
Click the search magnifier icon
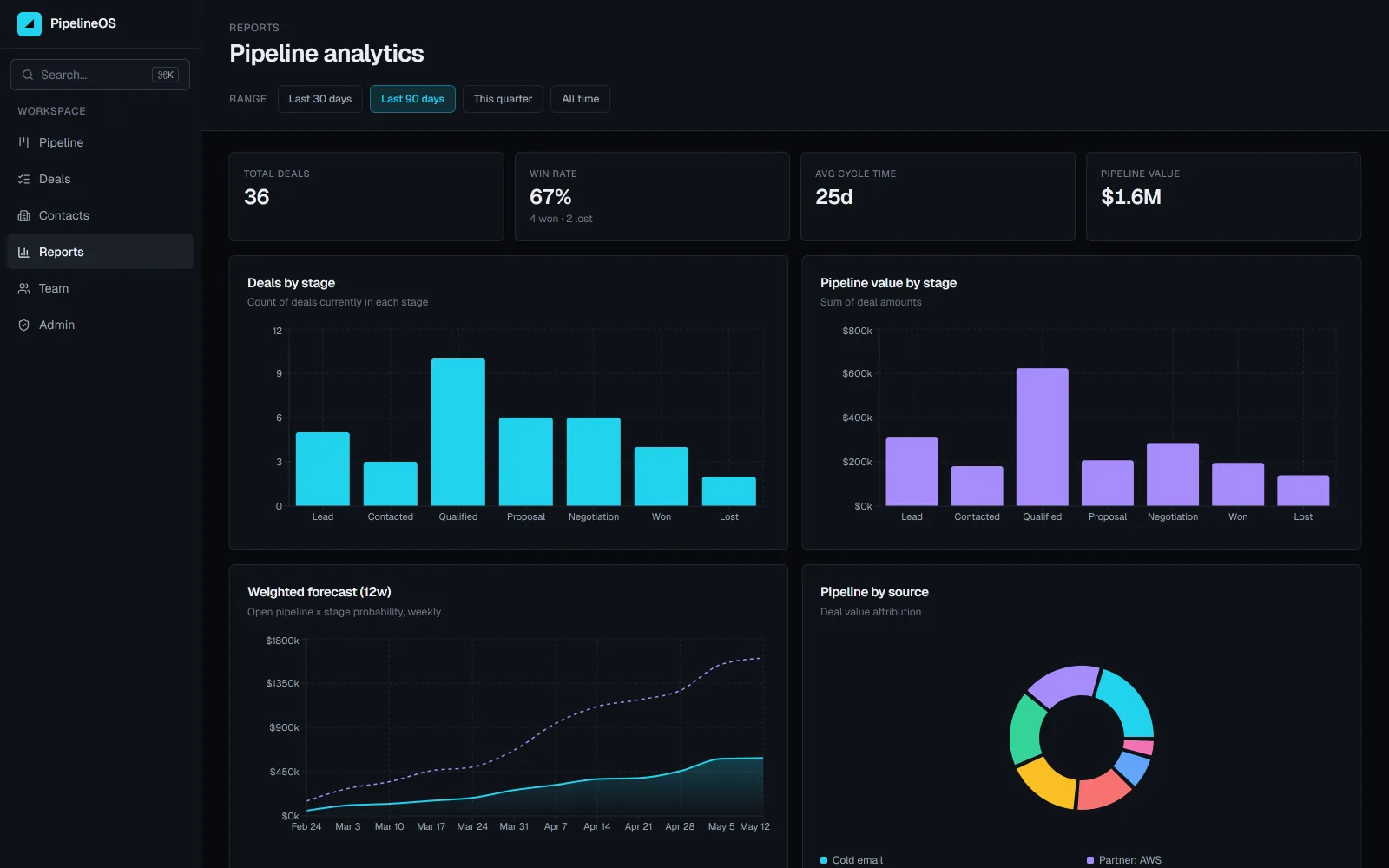coord(28,75)
